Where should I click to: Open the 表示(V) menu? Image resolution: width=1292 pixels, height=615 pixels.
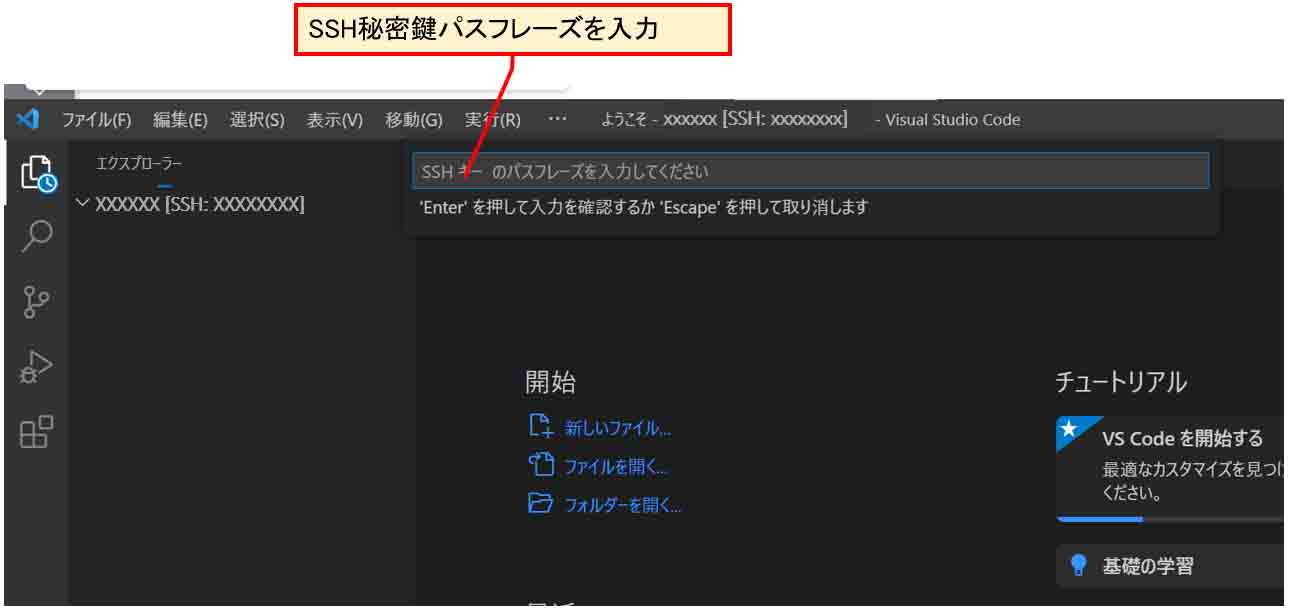(x=334, y=120)
